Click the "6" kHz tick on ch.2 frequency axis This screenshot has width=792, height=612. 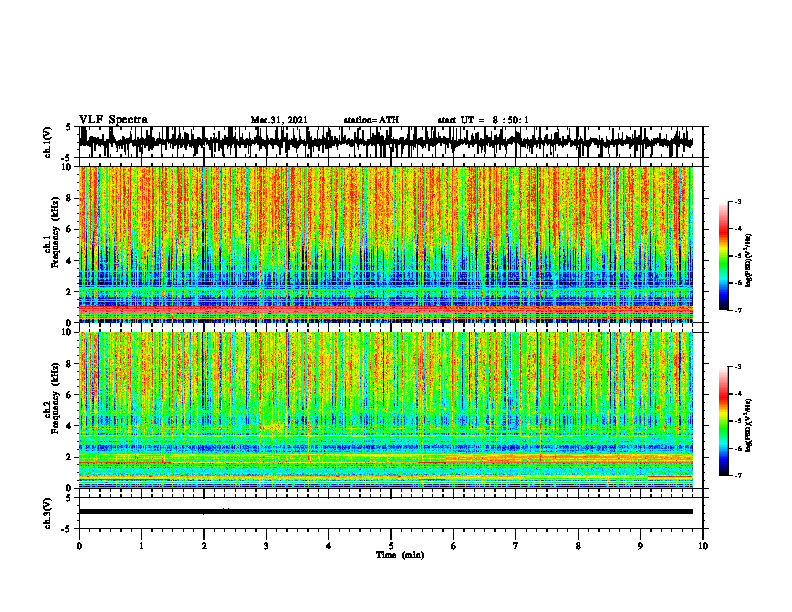[x=70, y=394]
